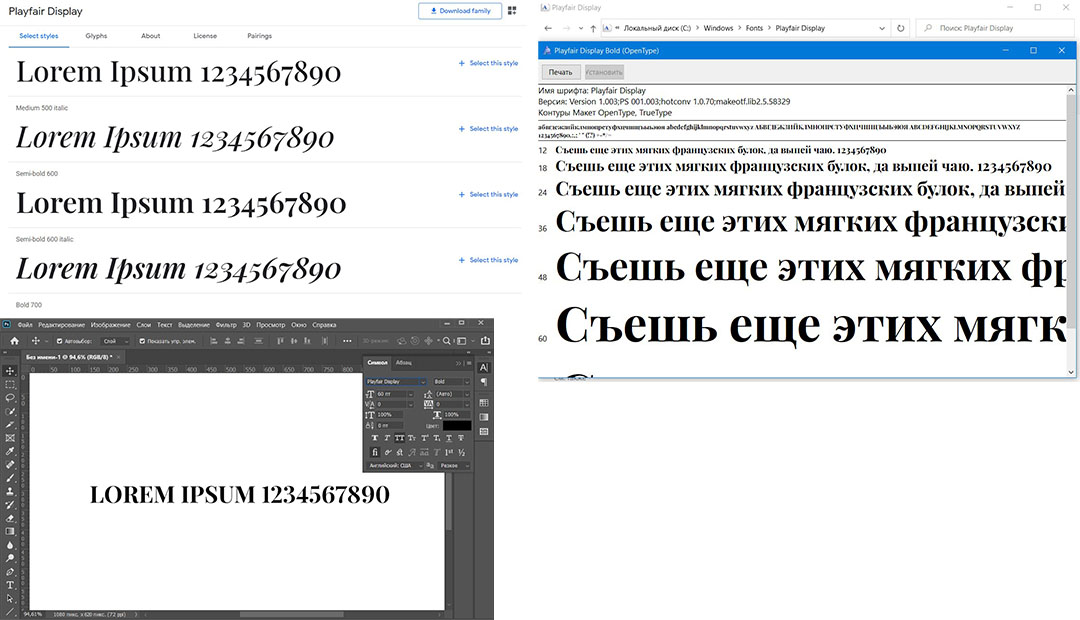This screenshot has width=1080, height=620.
Task: Select the Clone Stamp tool
Action: 10,491
